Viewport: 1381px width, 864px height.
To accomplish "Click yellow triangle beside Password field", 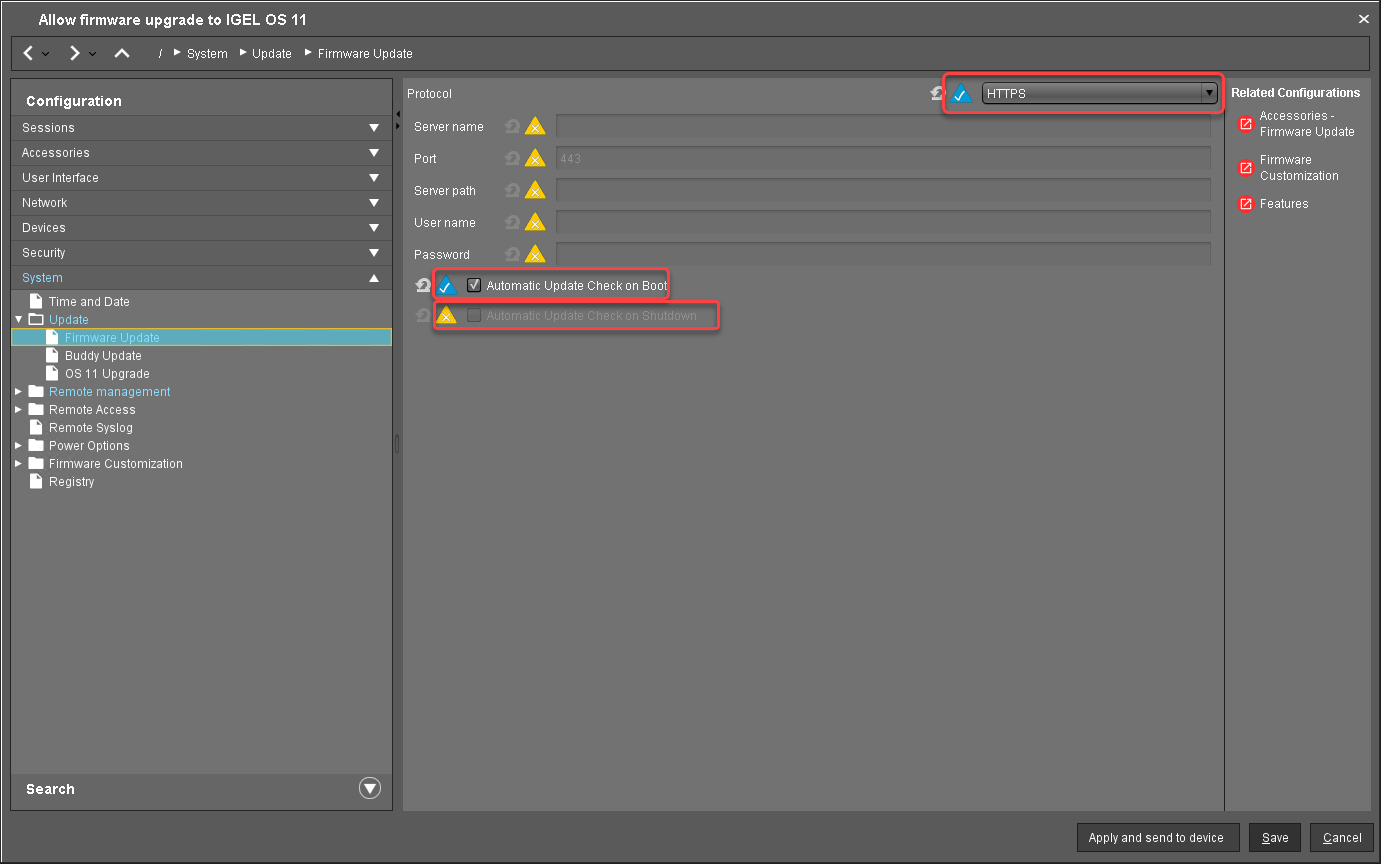I will [x=535, y=255].
